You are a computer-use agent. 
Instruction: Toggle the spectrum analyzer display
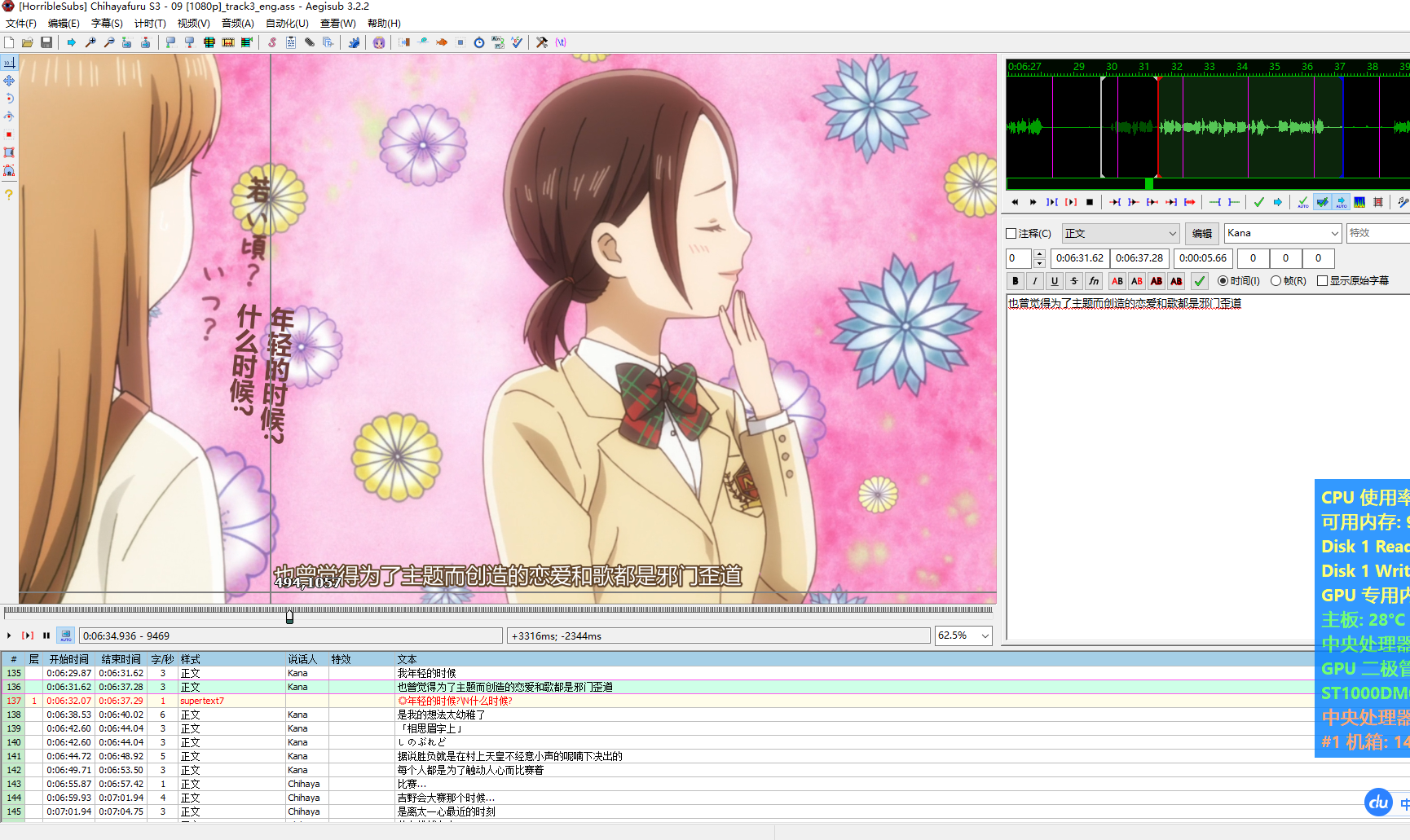click(x=1359, y=202)
